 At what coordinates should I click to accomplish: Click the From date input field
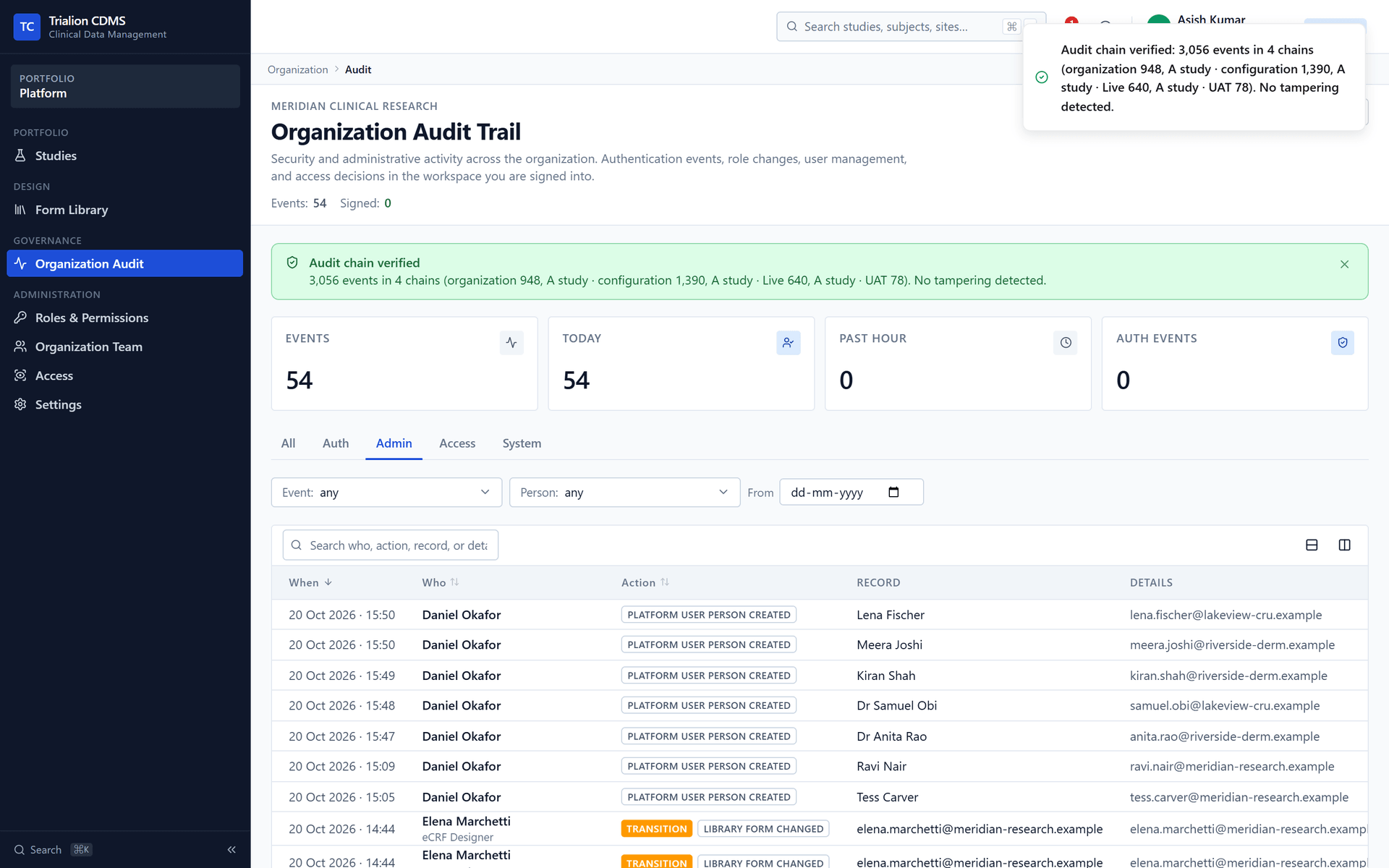(x=851, y=493)
